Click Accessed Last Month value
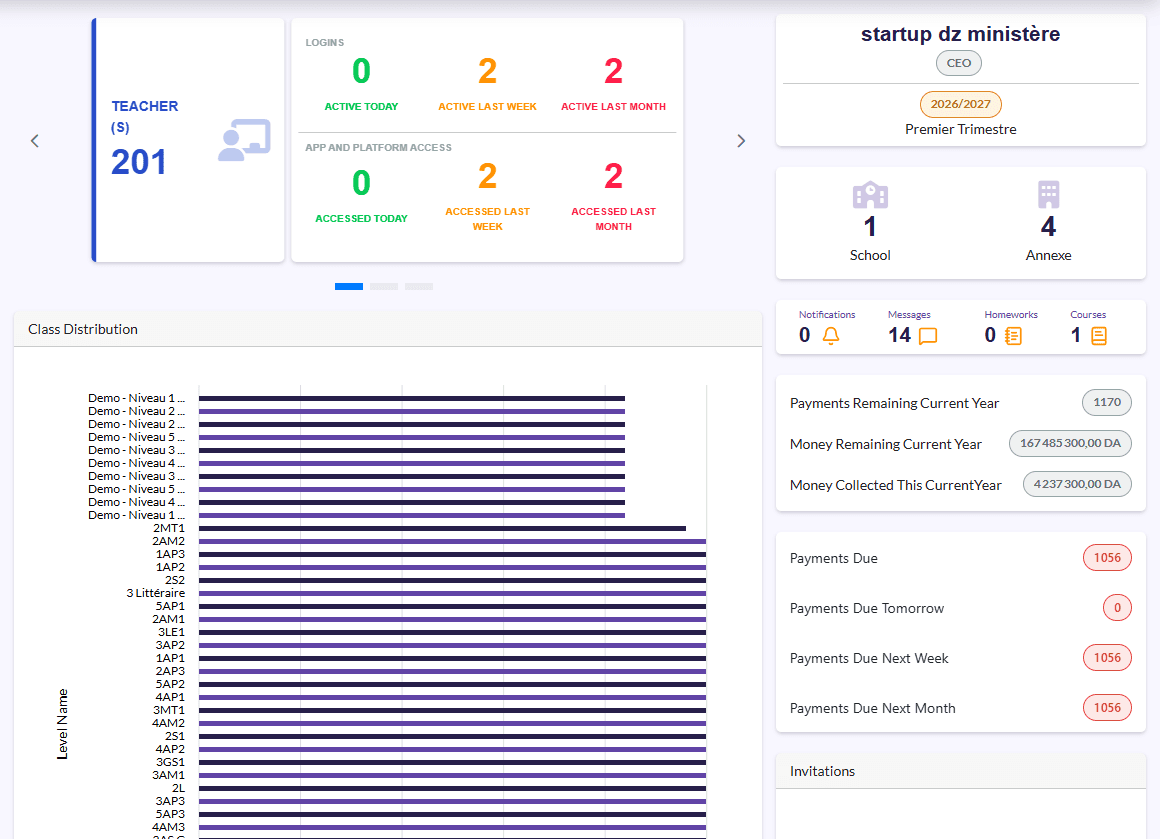1160x839 pixels. (x=613, y=177)
